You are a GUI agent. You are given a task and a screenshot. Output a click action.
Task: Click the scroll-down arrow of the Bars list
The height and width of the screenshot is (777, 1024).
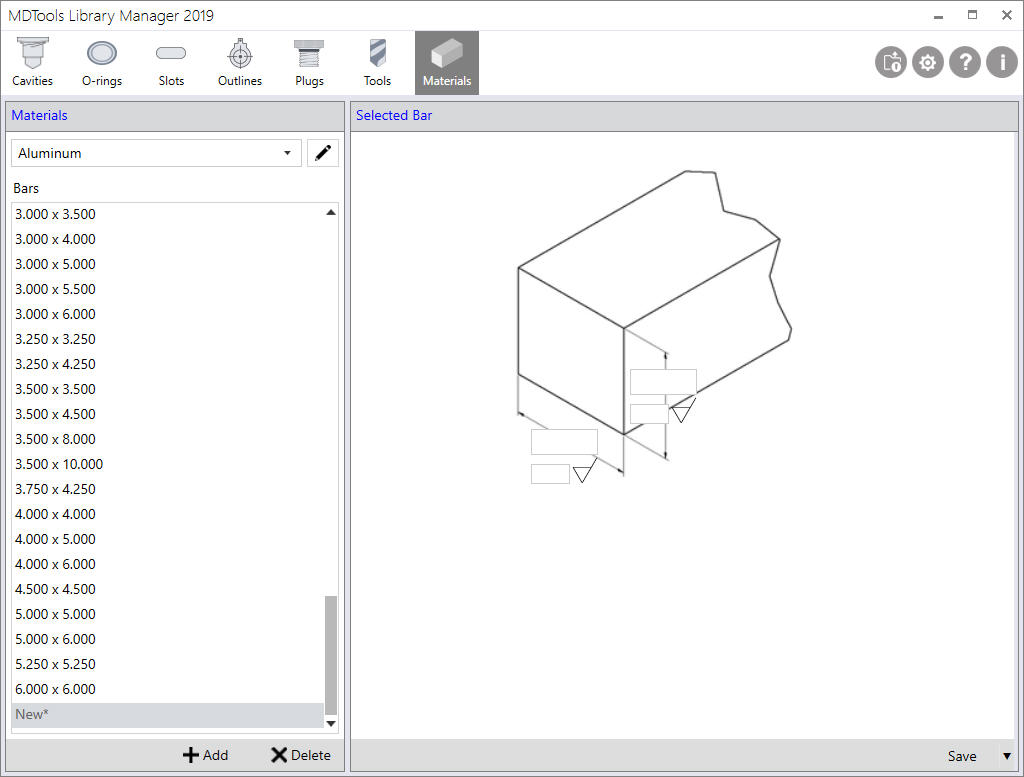(x=330, y=723)
